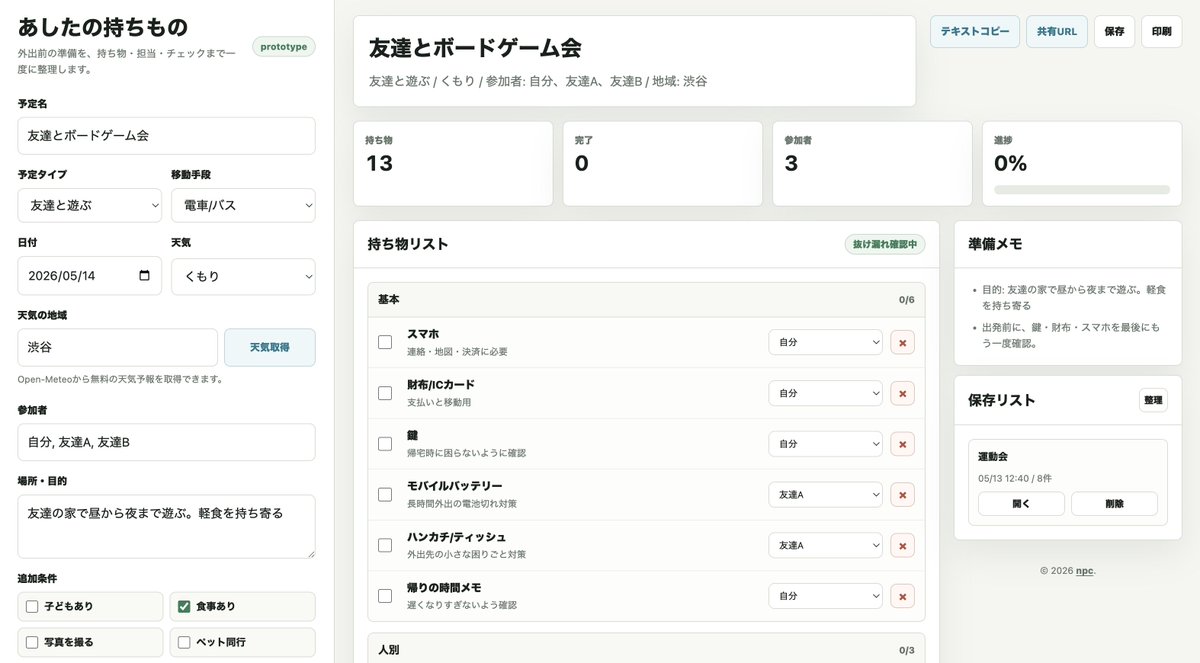This screenshot has height=663, width=1200.
Task: Change the assignee dropdown for スマホ
Action: pyautogui.click(x=825, y=342)
